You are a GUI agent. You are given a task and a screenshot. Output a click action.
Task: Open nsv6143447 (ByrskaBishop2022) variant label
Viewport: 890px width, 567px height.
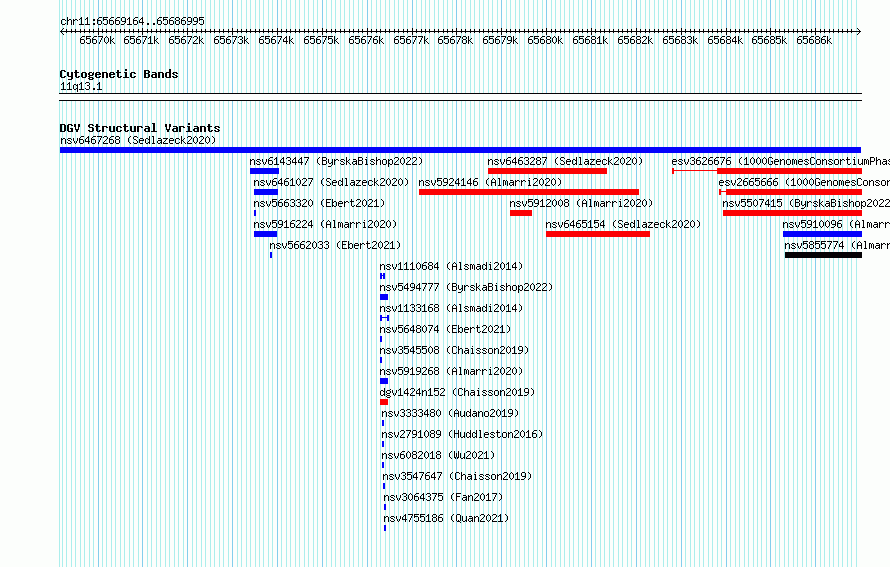(336, 161)
